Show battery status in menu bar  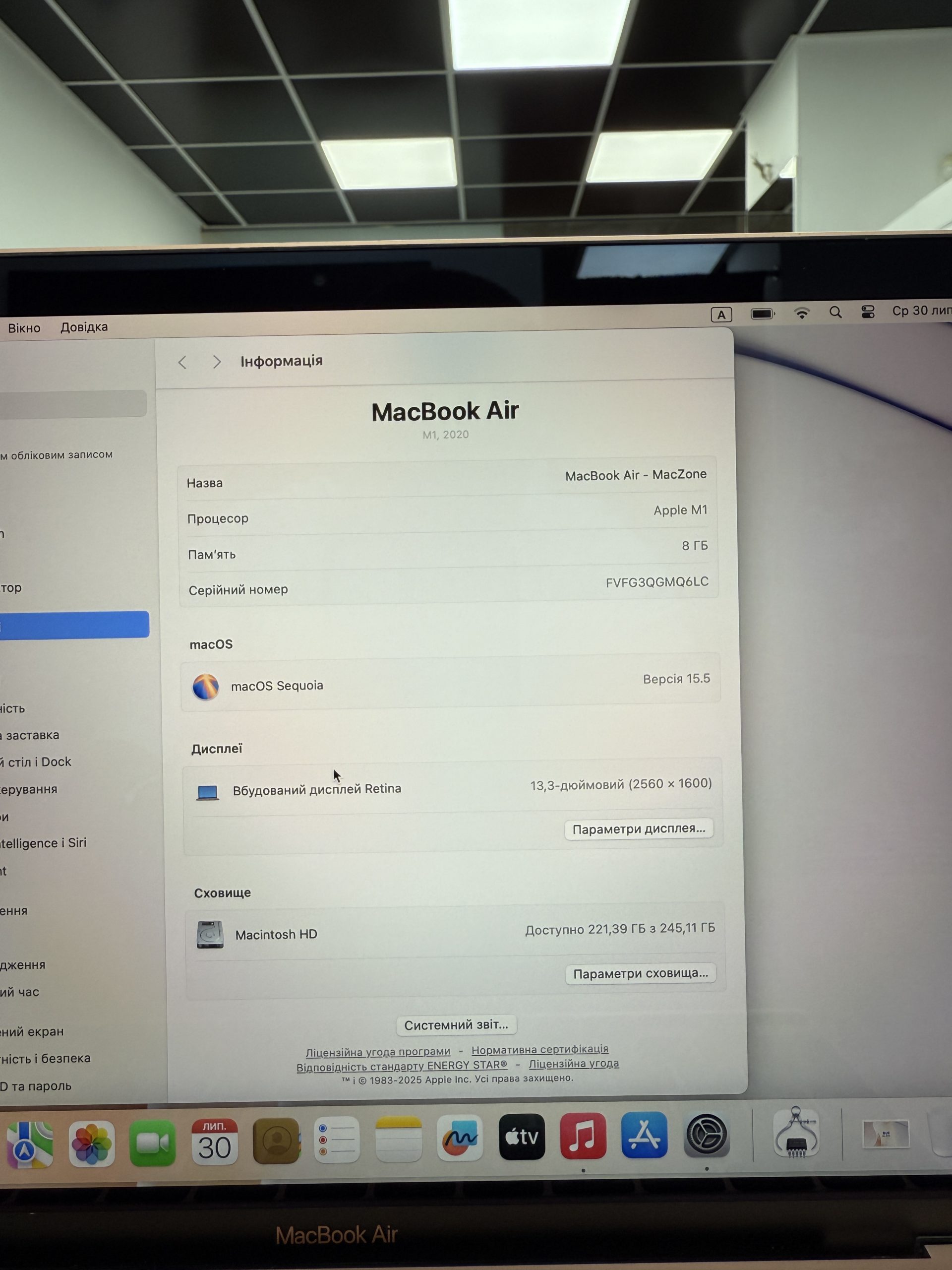point(763,314)
